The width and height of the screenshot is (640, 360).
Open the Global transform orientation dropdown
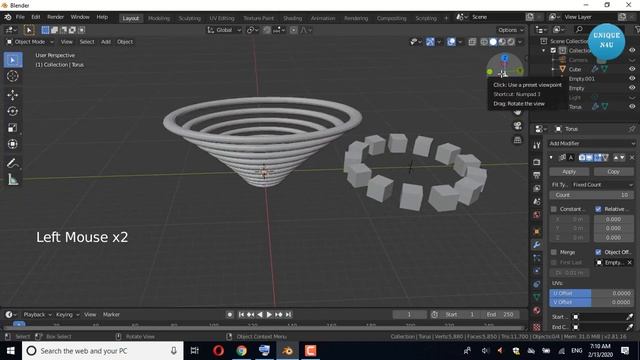point(224,30)
